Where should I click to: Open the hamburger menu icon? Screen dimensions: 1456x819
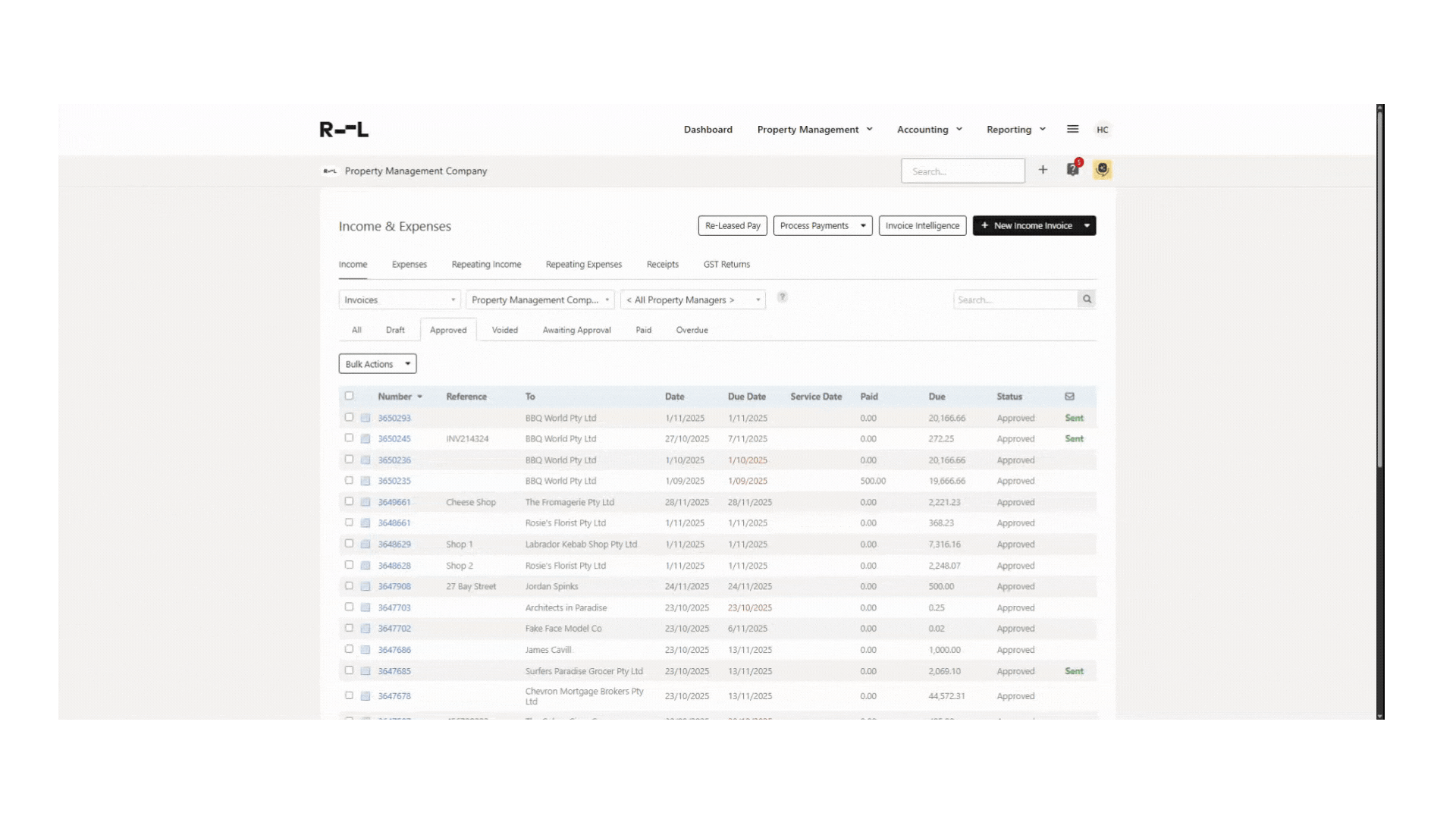[1072, 129]
